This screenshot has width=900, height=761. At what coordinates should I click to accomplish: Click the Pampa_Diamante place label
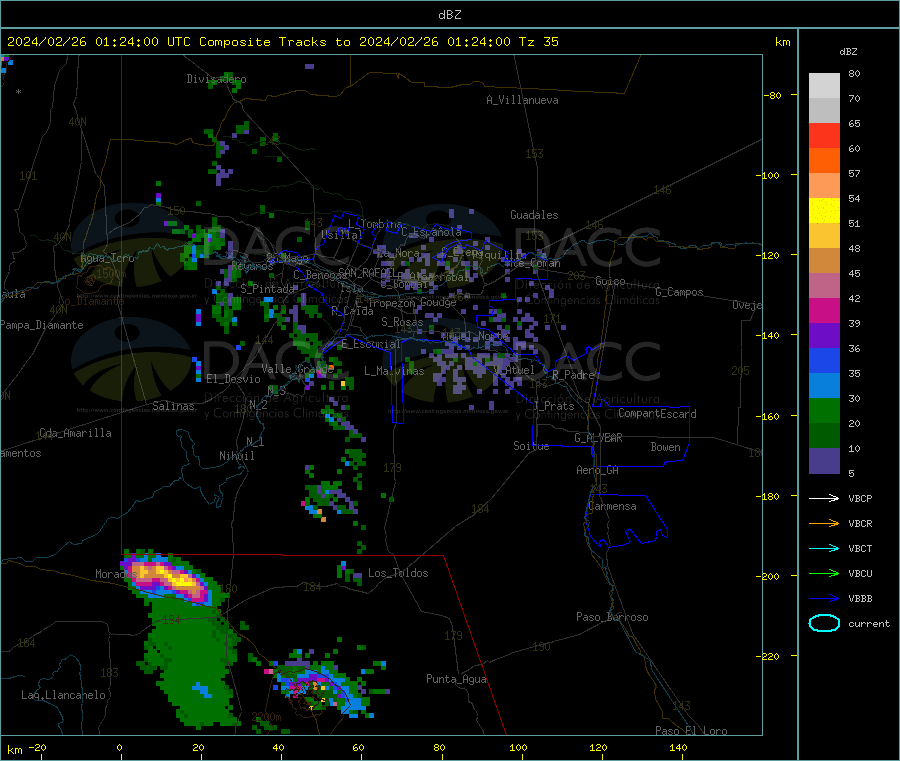42,325
